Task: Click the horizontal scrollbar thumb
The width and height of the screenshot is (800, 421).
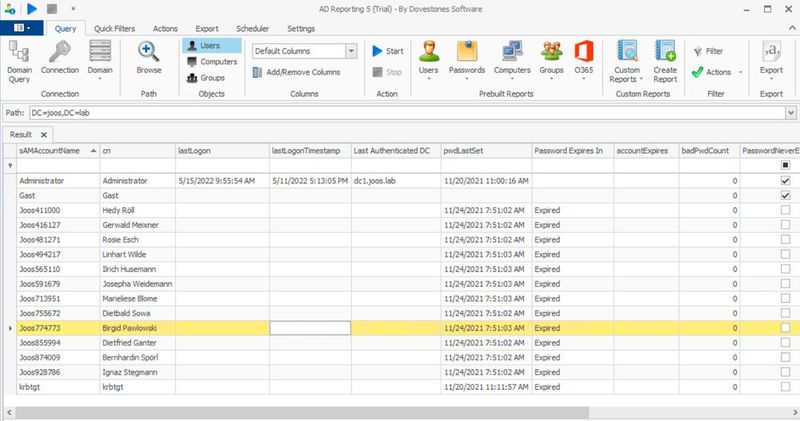Action: 302,412
